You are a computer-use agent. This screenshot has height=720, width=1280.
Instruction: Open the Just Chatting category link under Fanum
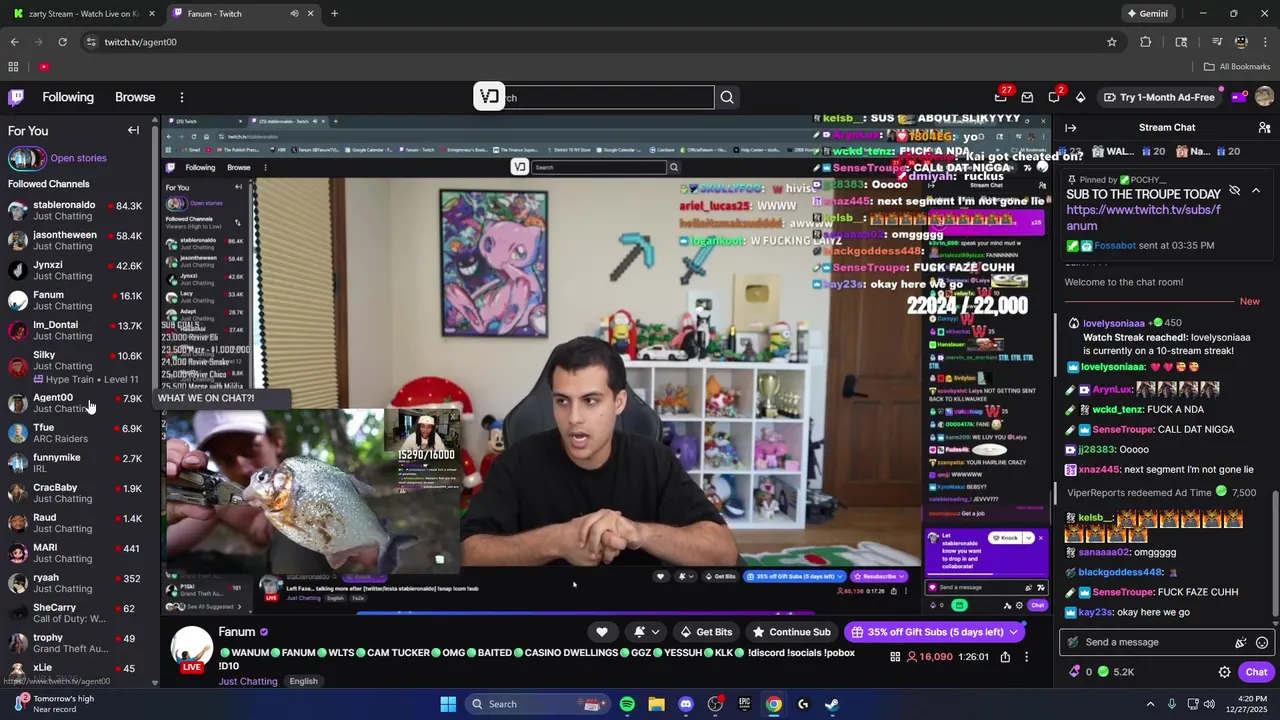pyautogui.click(x=248, y=681)
